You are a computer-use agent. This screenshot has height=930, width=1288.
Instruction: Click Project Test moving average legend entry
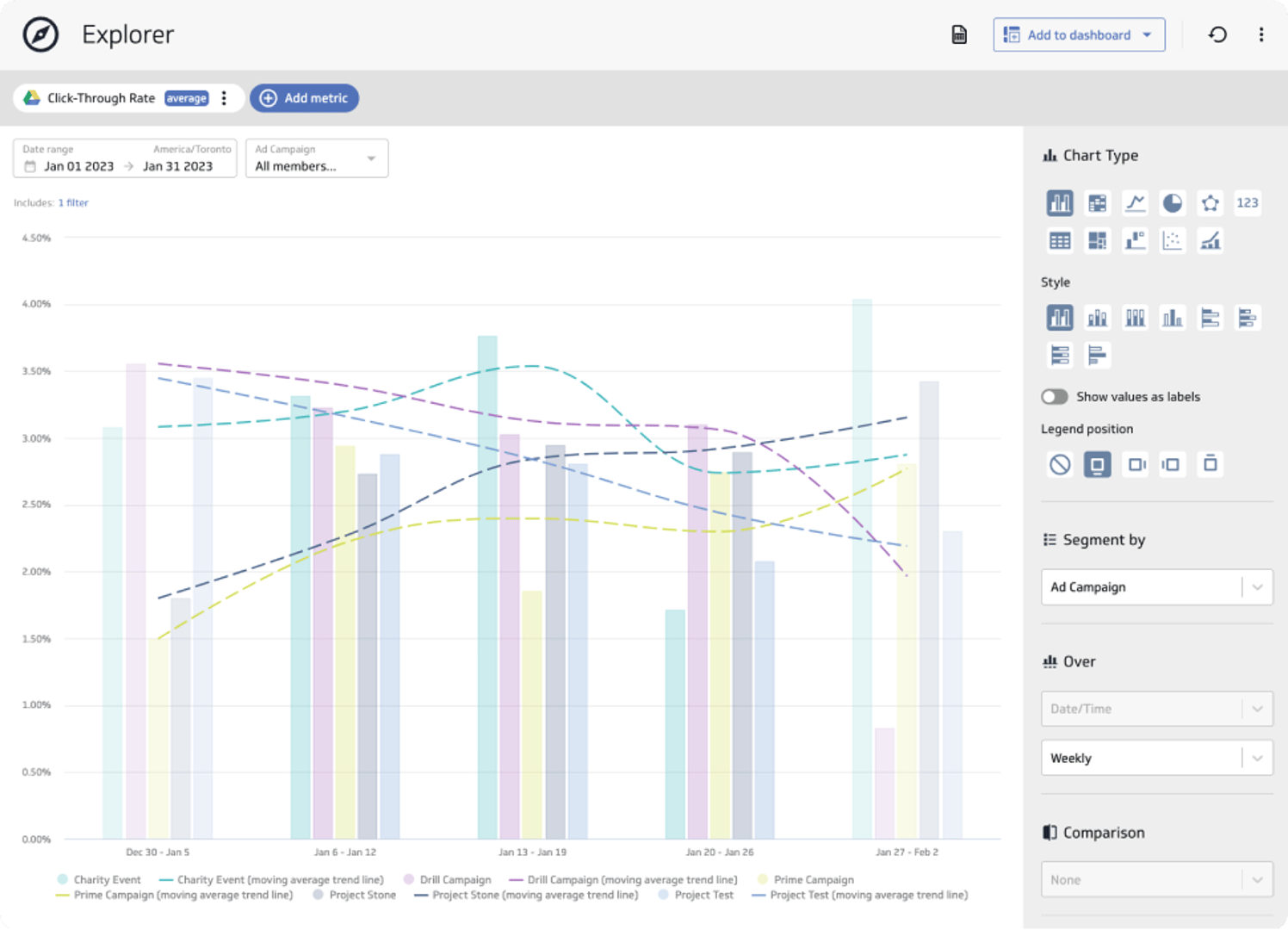pos(859,896)
